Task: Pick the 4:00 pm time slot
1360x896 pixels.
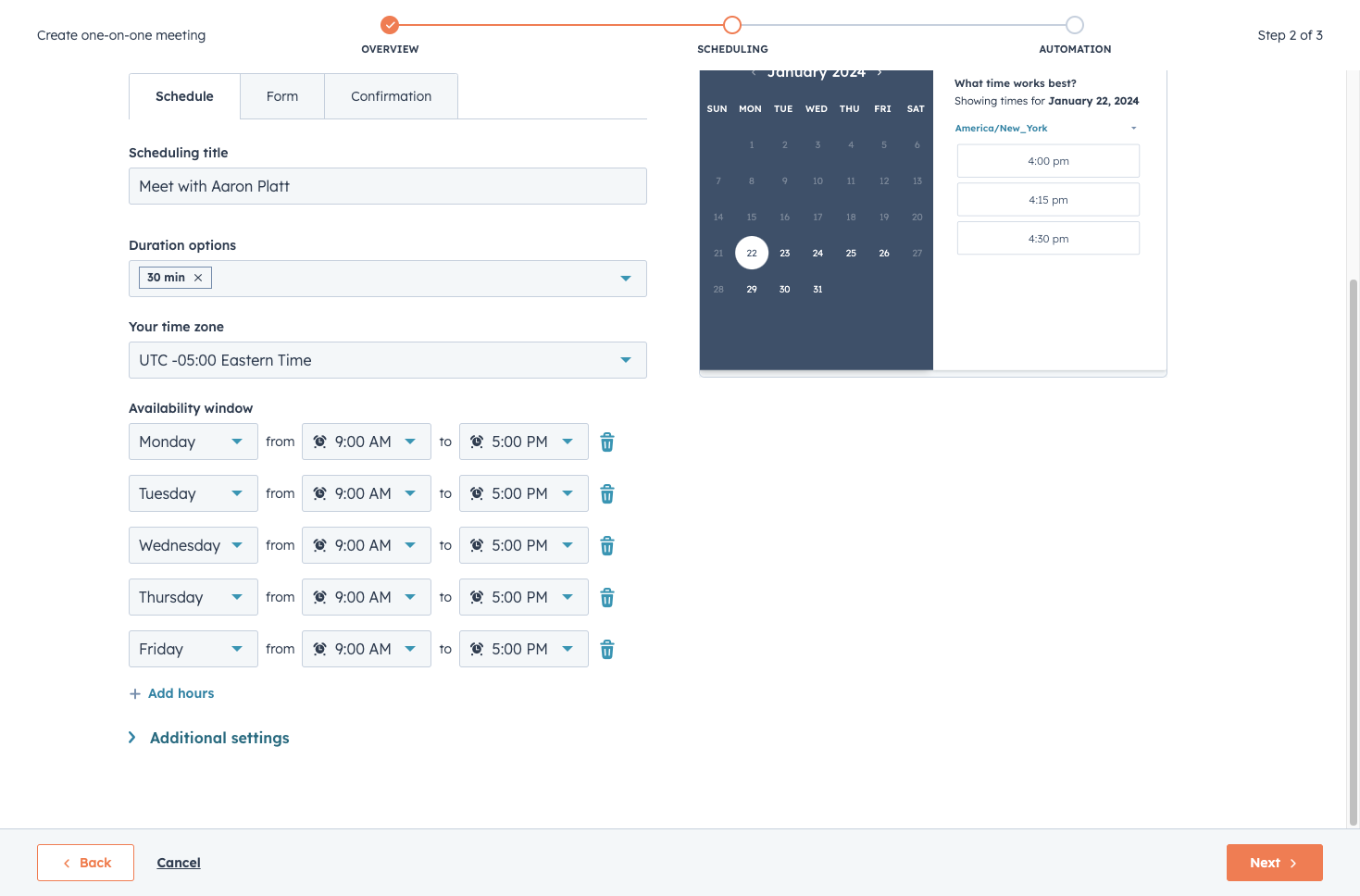Action: pyautogui.click(x=1048, y=161)
